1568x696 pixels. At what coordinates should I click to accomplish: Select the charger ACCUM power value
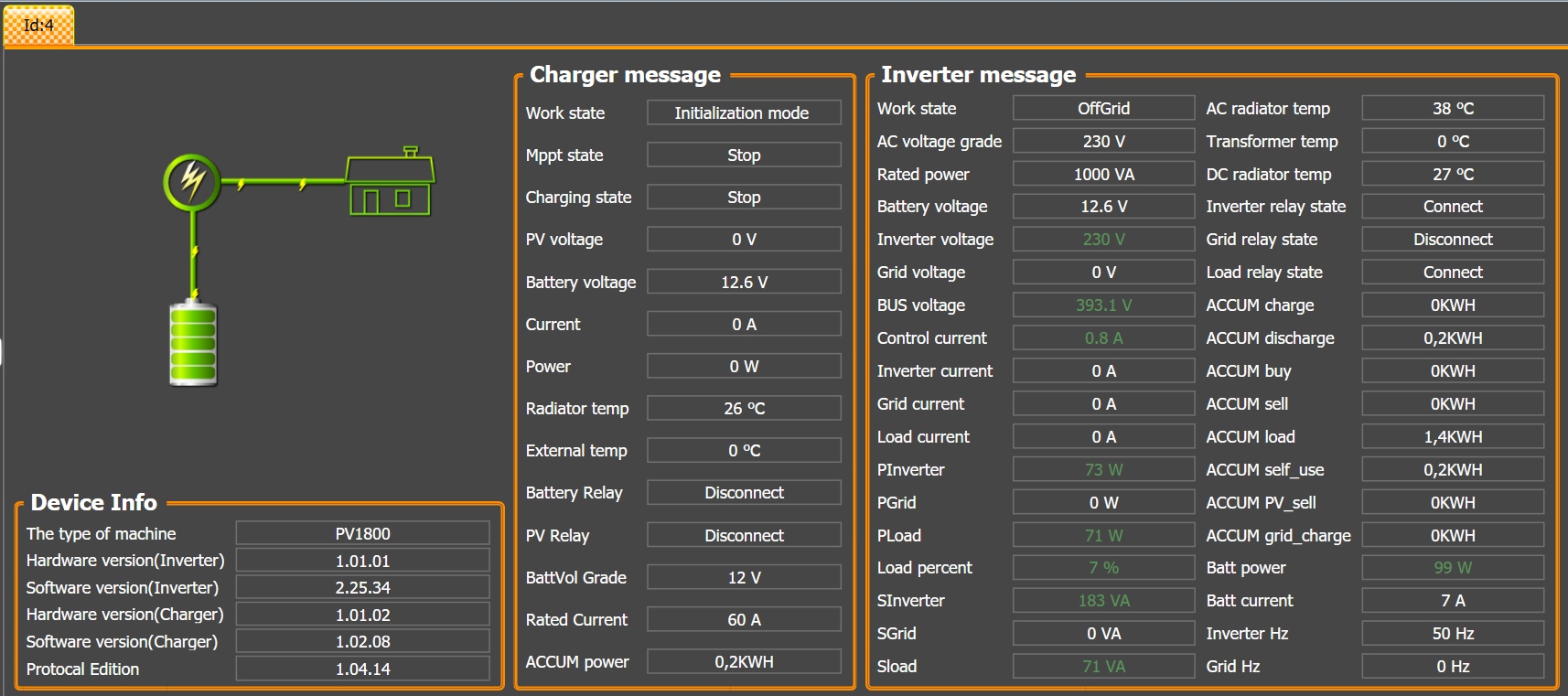click(x=743, y=662)
